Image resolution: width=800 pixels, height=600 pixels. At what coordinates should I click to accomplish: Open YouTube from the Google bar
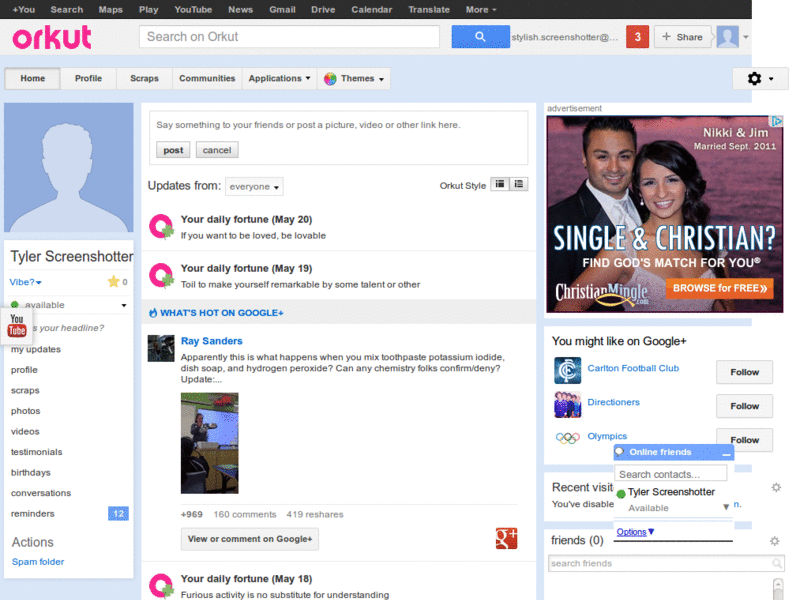point(193,10)
